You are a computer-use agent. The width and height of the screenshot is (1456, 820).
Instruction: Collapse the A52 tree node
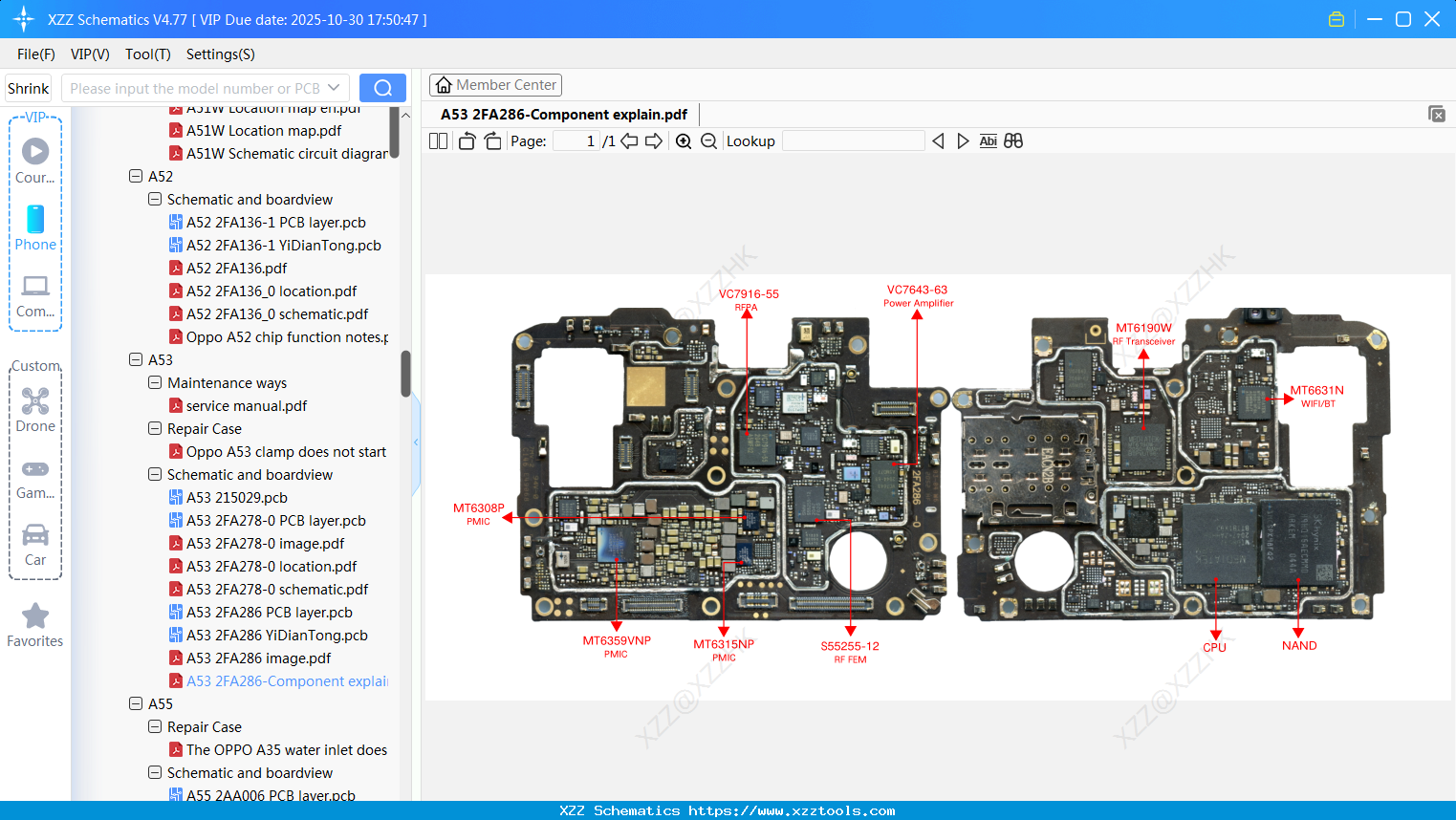(136, 177)
